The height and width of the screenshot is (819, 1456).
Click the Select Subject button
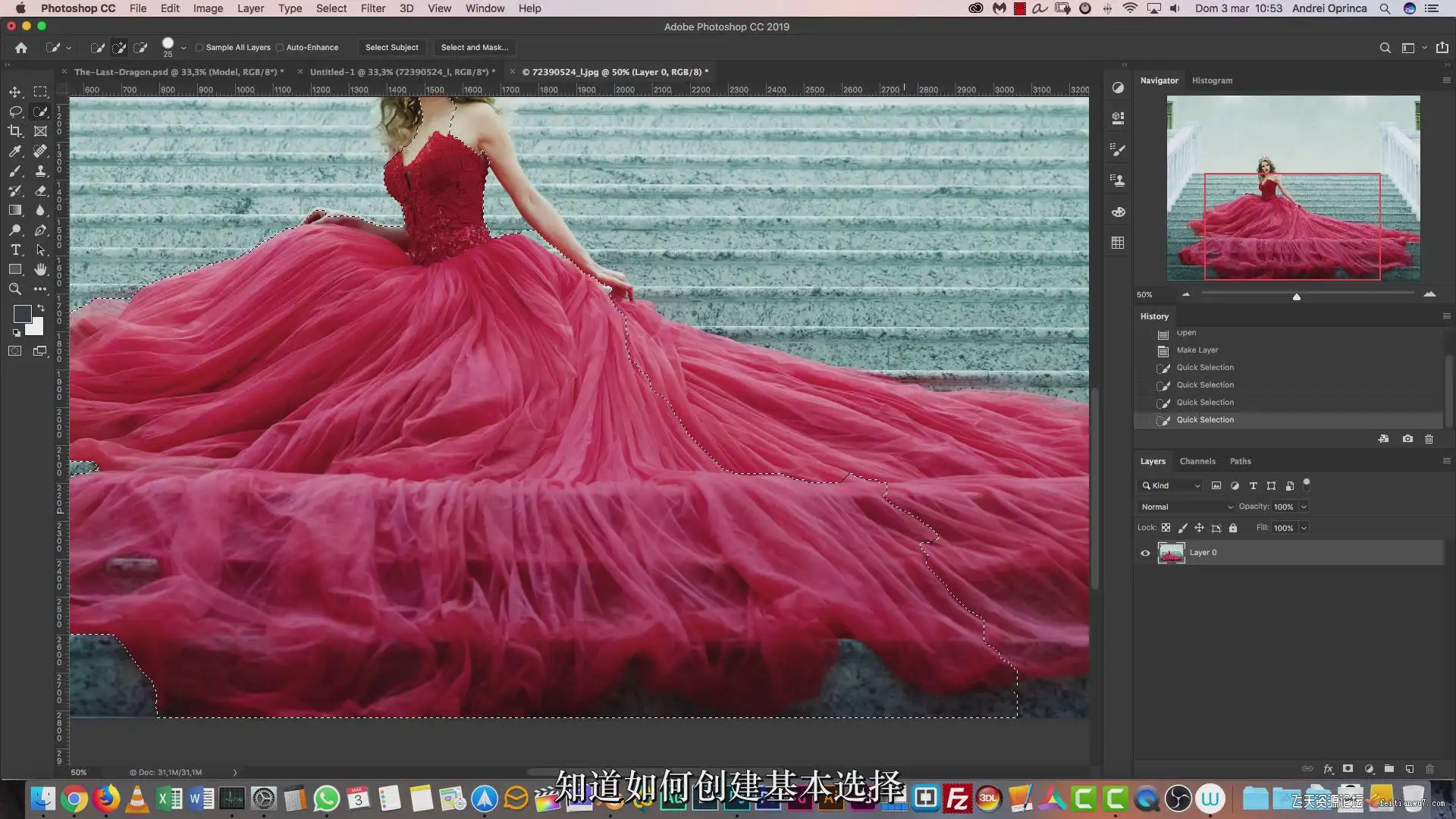click(391, 47)
